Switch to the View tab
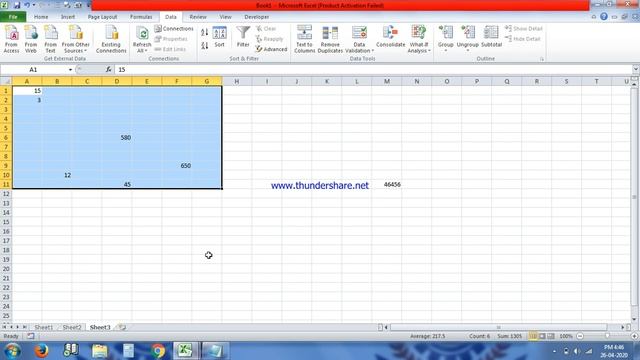Viewport: 640px width, 360px height. click(225, 17)
